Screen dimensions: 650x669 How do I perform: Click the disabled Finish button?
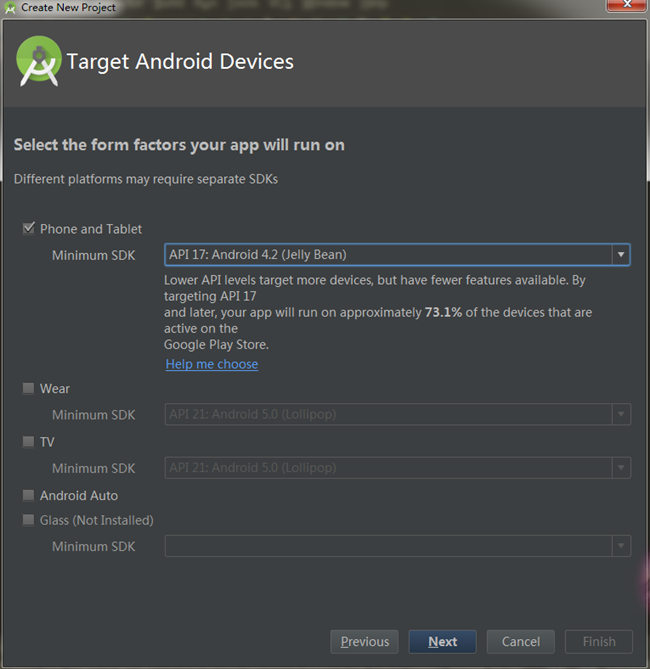click(x=599, y=641)
